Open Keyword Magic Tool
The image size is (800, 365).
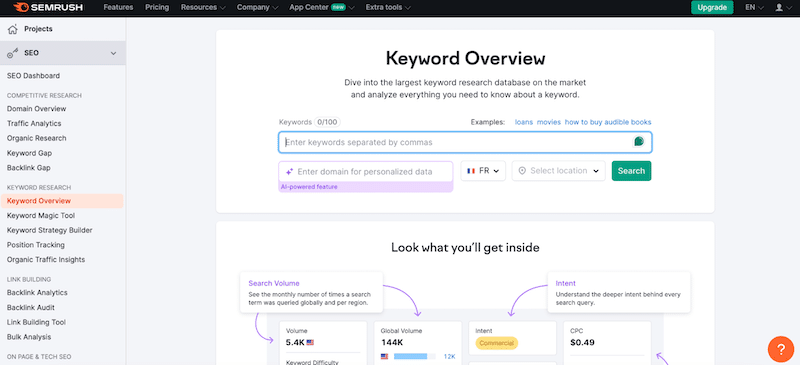point(41,215)
